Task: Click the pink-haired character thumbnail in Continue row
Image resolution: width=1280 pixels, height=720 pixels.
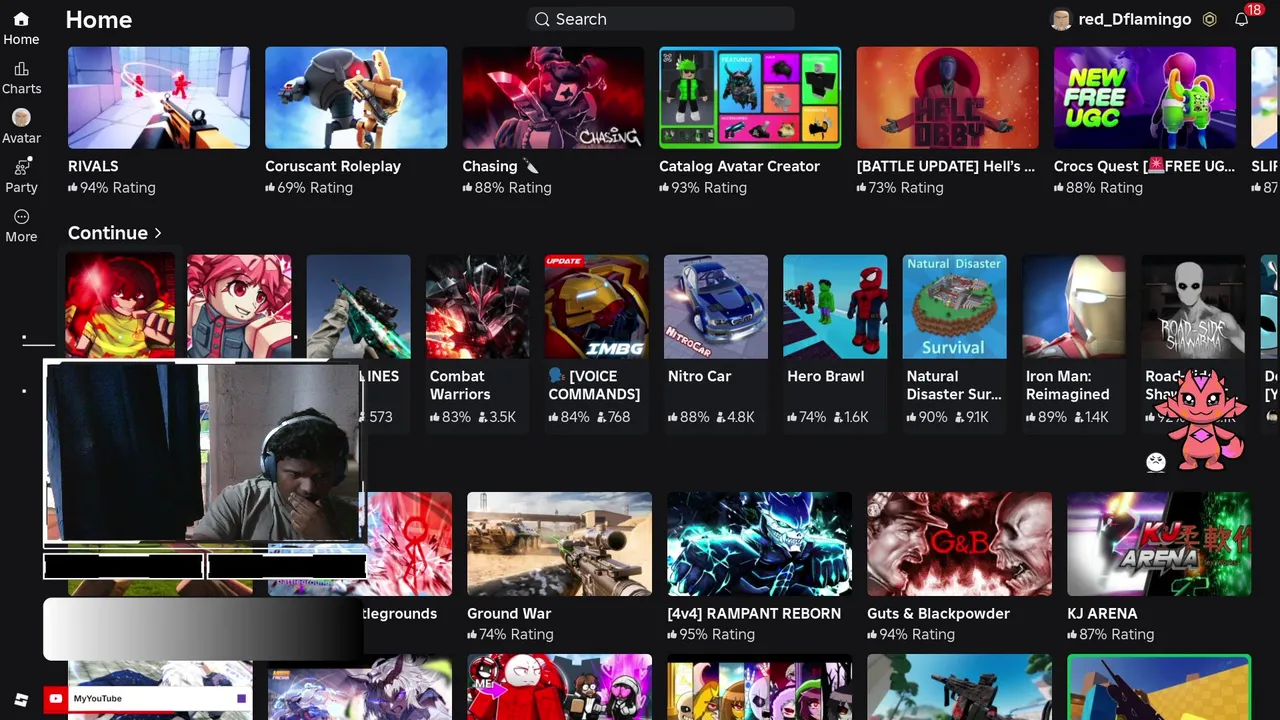Action: tap(239, 306)
